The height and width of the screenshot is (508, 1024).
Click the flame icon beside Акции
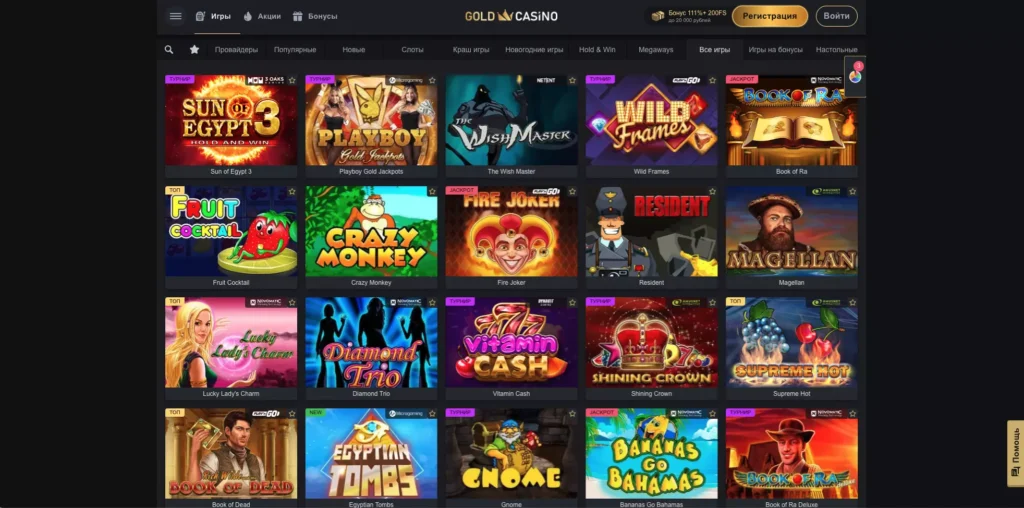click(248, 16)
